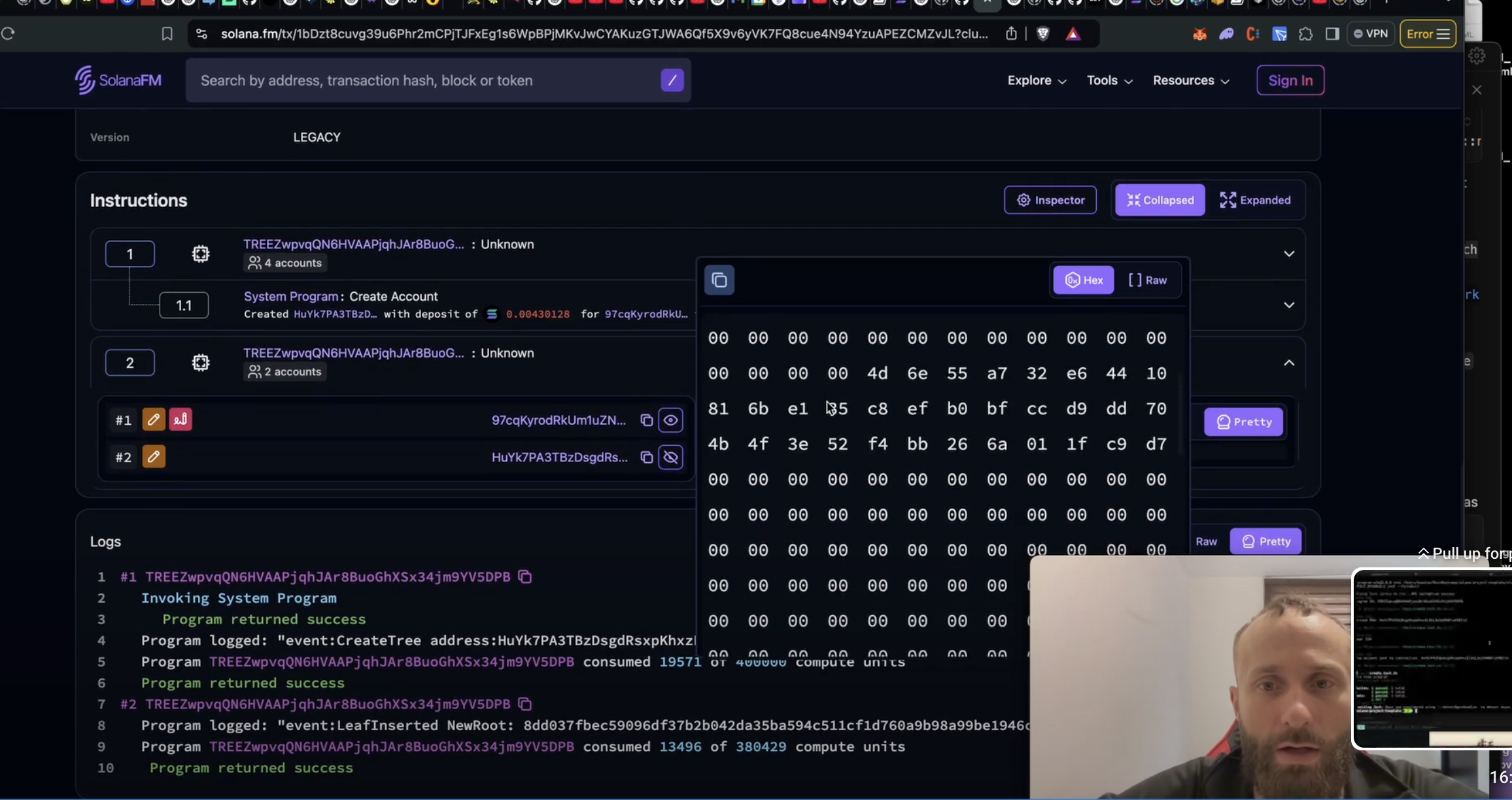Open the Explore dropdown menu
The image size is (1512, 800).
click(x=1037, y=80)
